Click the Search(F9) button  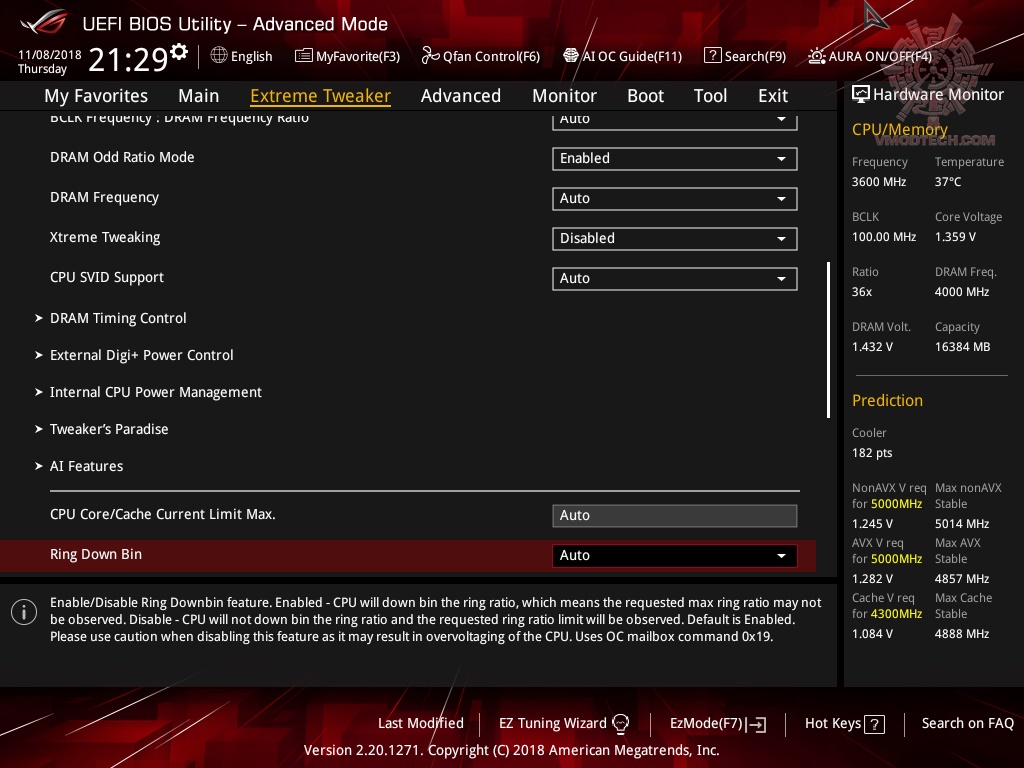coord(745,56)
